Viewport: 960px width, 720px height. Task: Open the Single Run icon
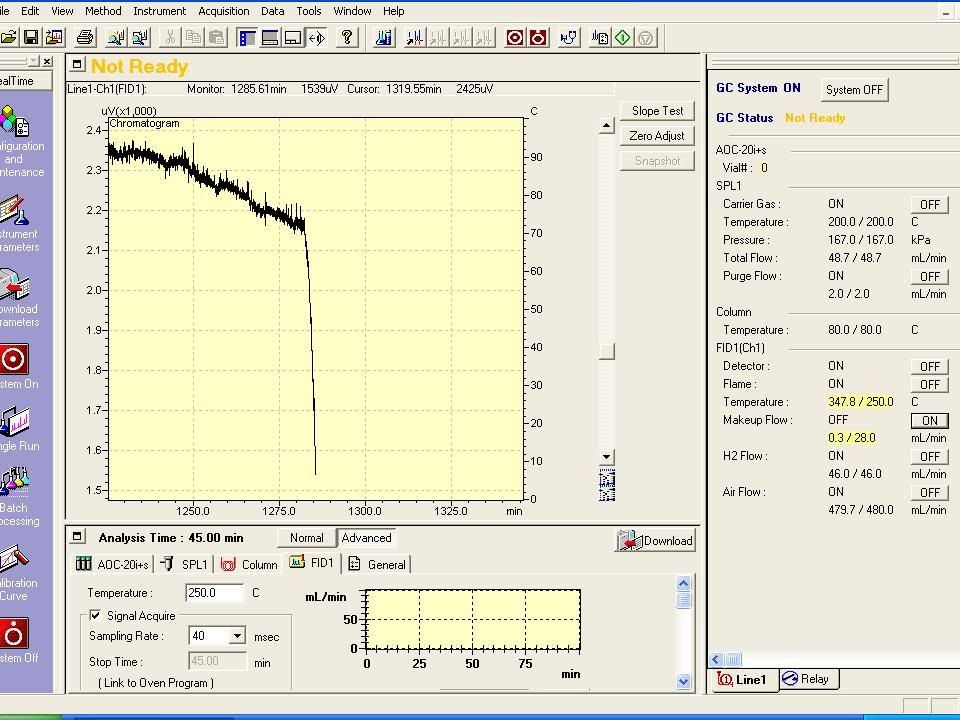[14, 422]
